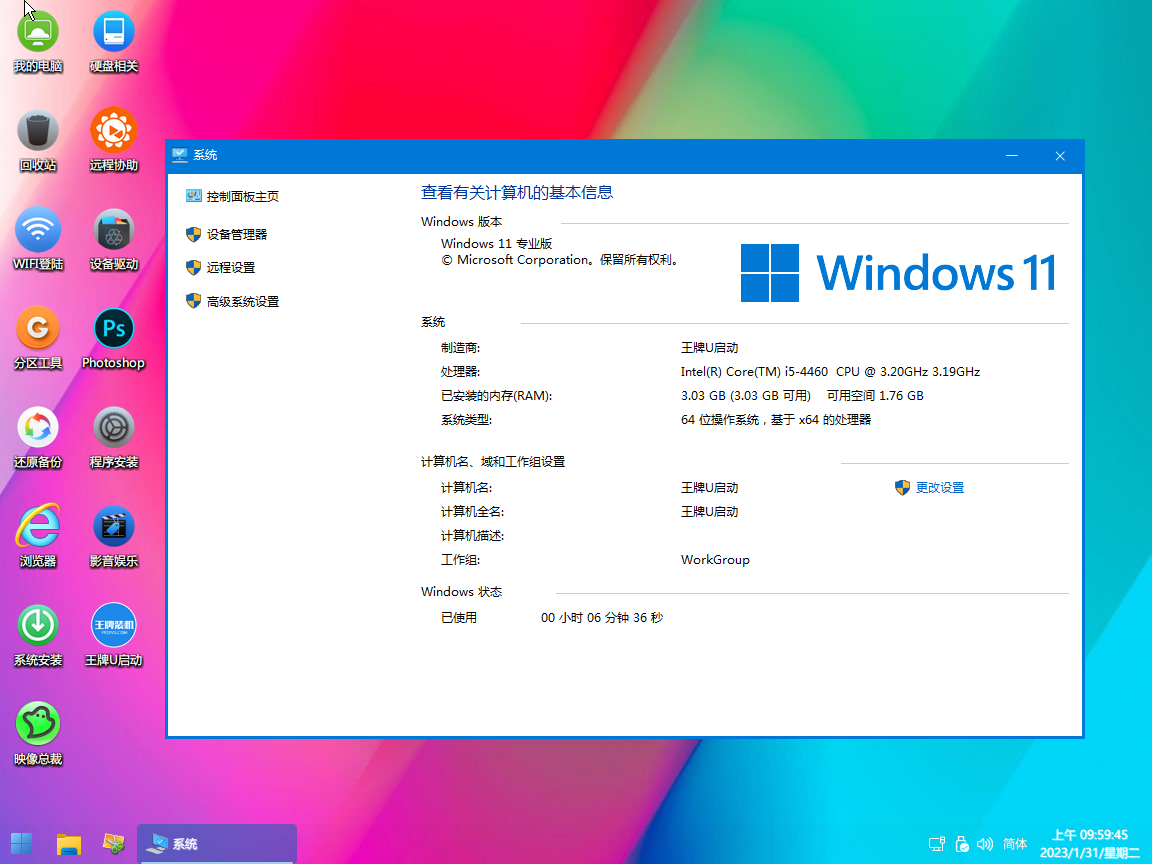
Task: Open the 程序安装 desktop icon
Action: 114,438
